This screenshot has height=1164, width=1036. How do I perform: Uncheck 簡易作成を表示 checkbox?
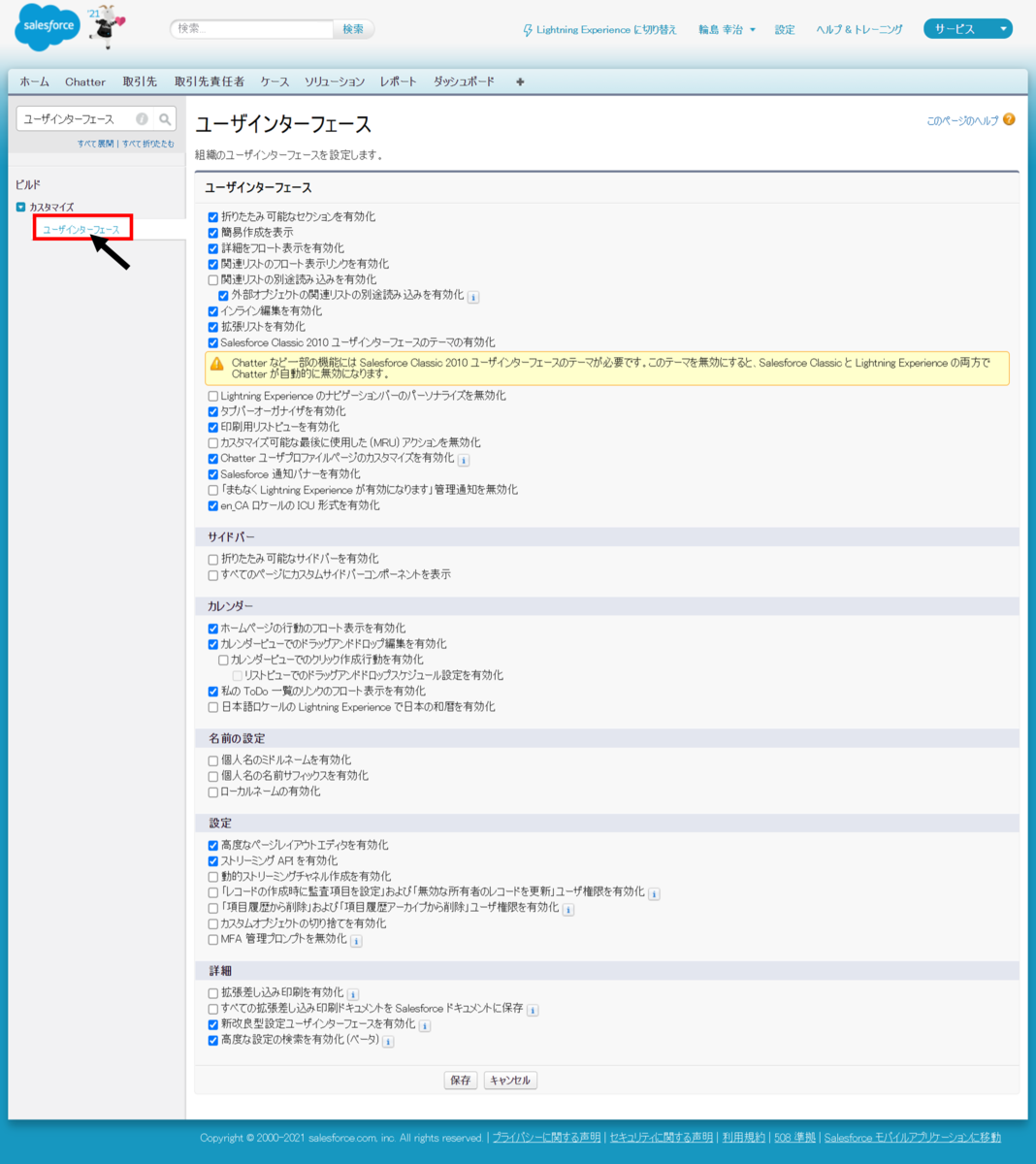coord(213,233)
